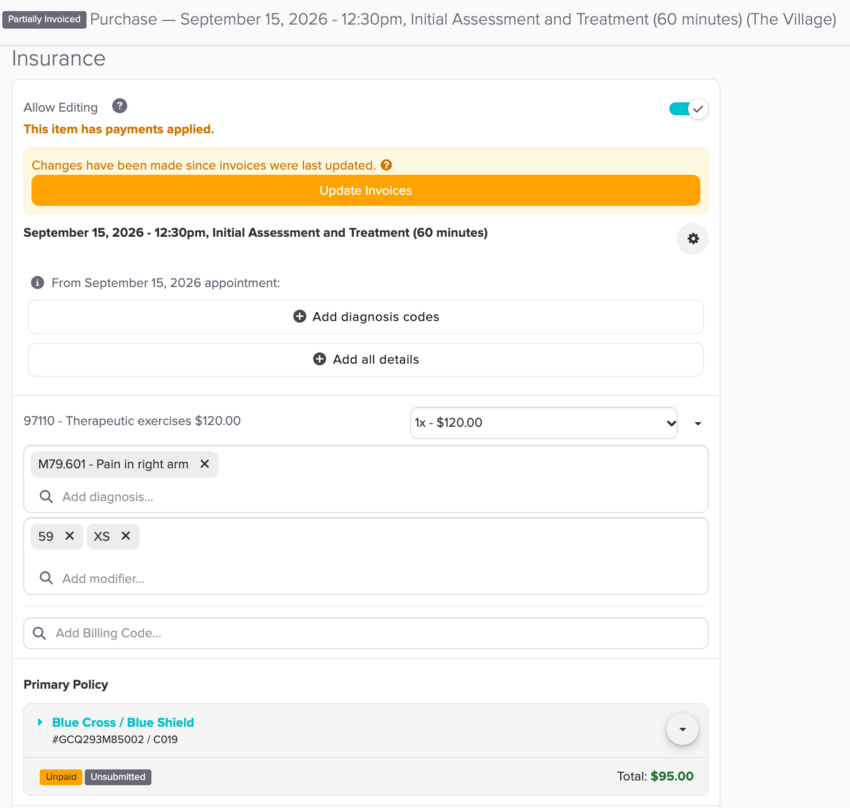Remove the M79.601 Pain in right arm diagnosis
Viewport: 850px width, 808px height.
pos(204,464)
